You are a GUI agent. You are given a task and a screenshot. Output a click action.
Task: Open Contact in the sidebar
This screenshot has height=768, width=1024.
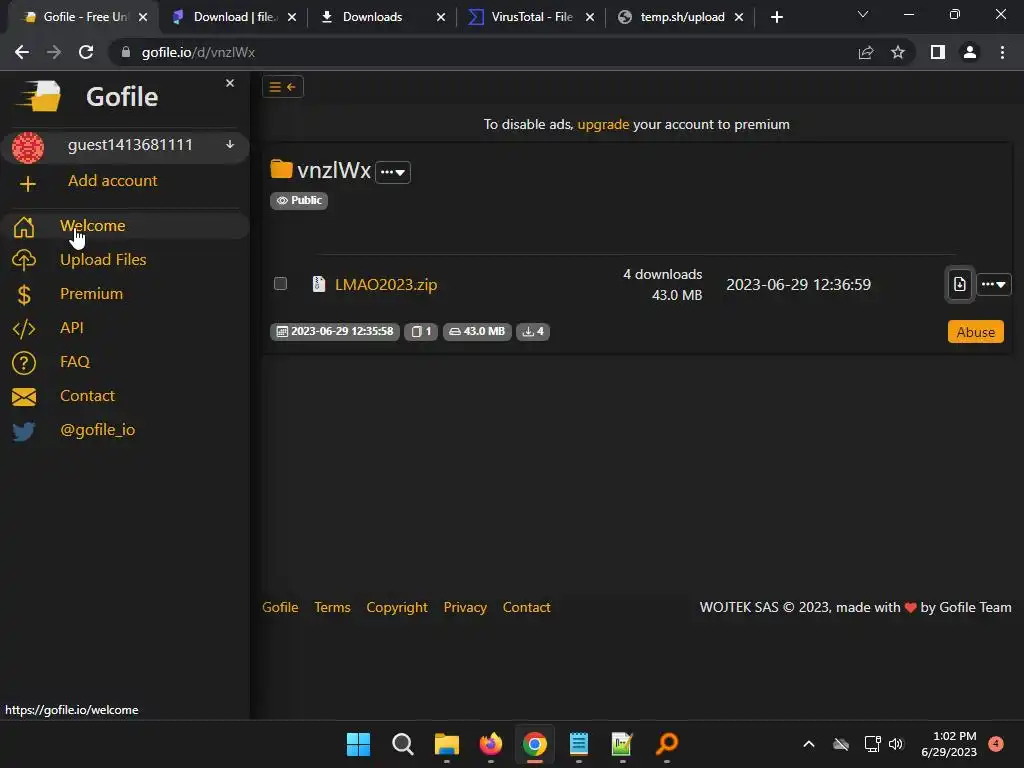click(x=88, y=395)
